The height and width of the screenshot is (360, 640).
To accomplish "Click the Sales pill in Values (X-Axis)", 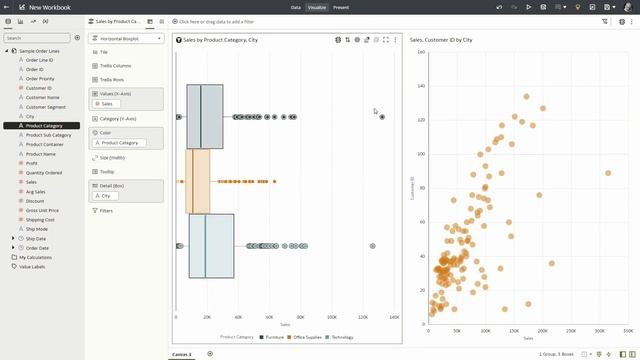I will (x=107, y=104).
